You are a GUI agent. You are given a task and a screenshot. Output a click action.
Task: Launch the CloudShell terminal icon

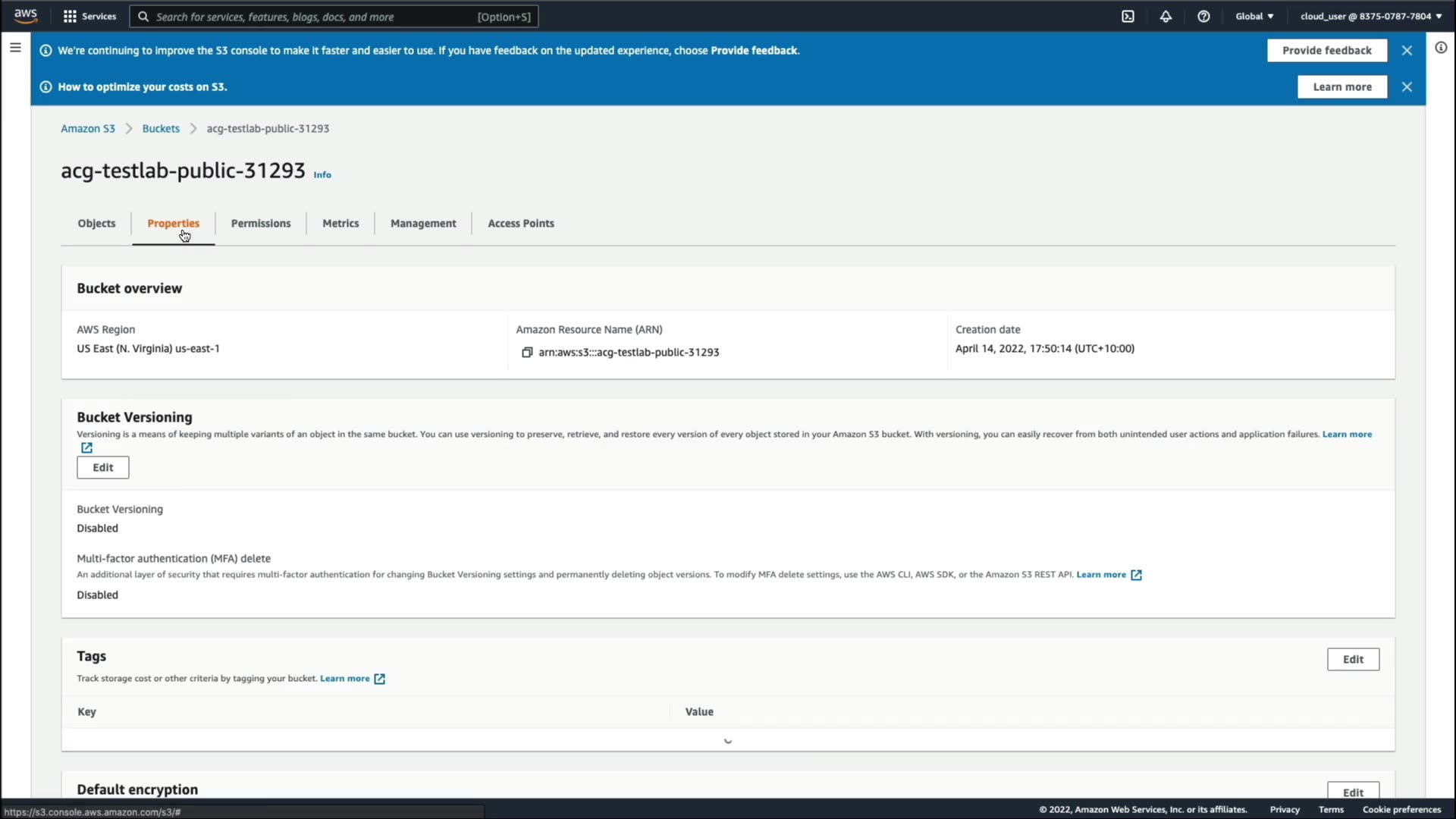click(1128, 16)
